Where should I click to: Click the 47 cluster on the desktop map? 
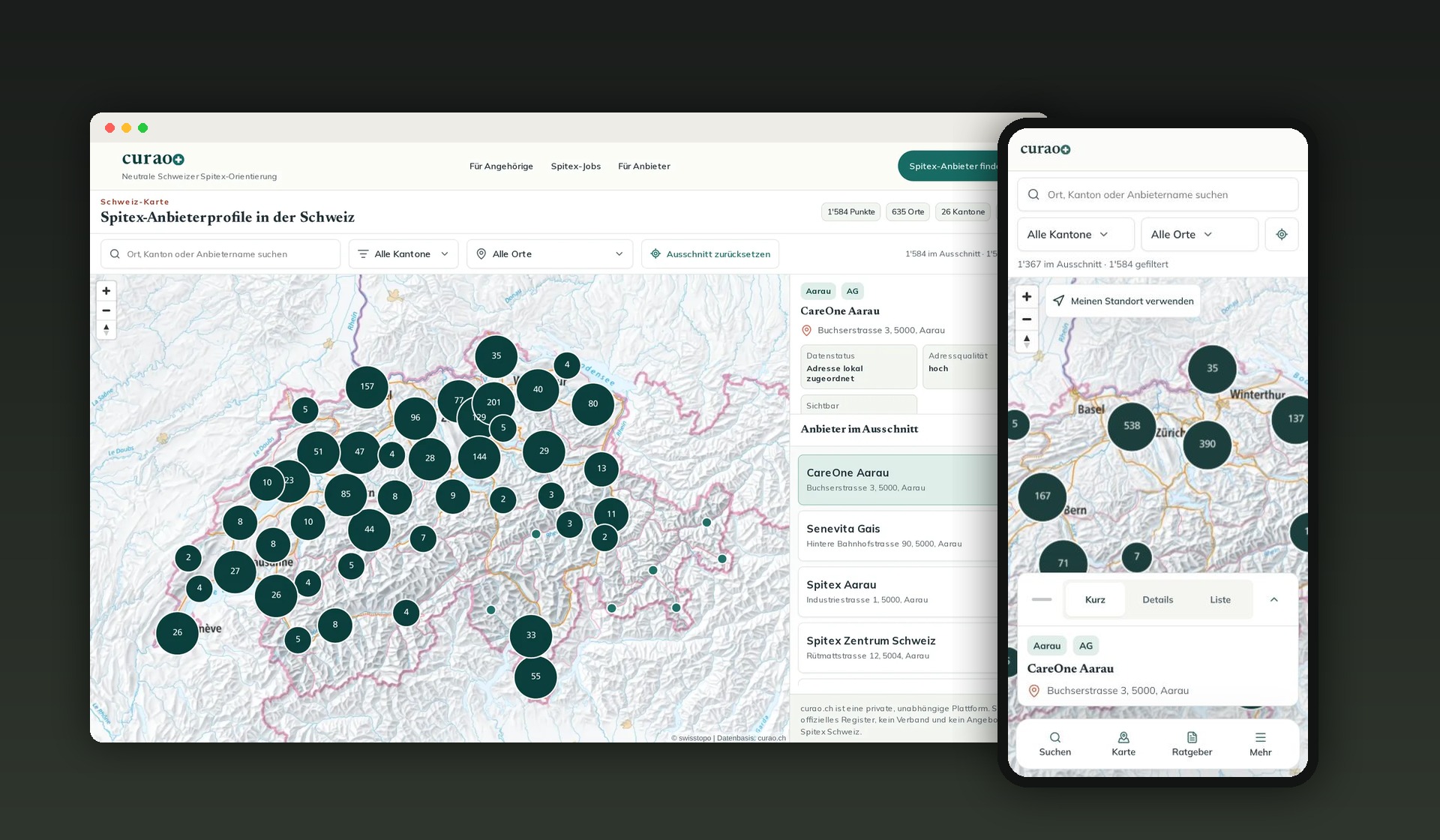[x=360, y=452]
